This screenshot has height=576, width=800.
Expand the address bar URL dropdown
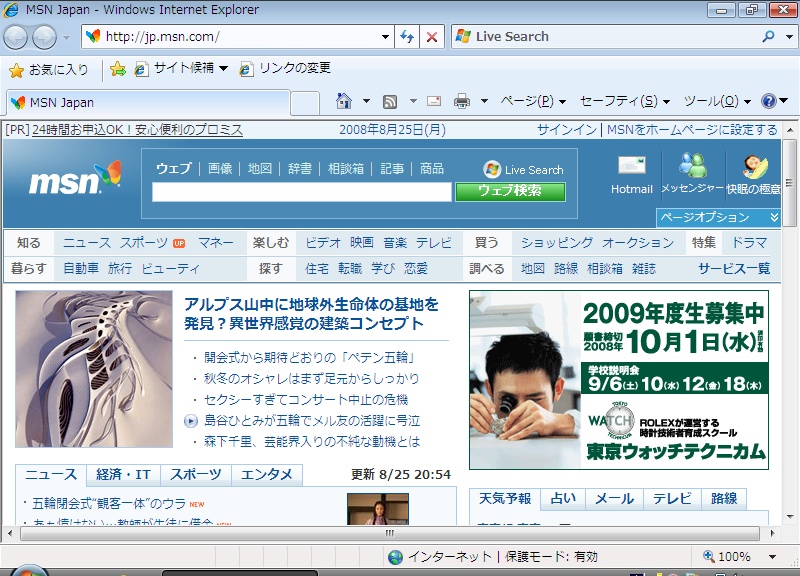point(386,37)
